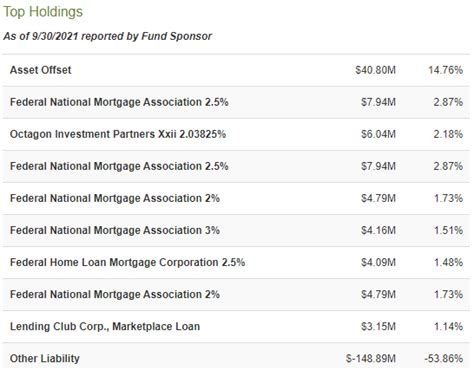
Task: Select the 1.51% weight
Action: [448, 230]
